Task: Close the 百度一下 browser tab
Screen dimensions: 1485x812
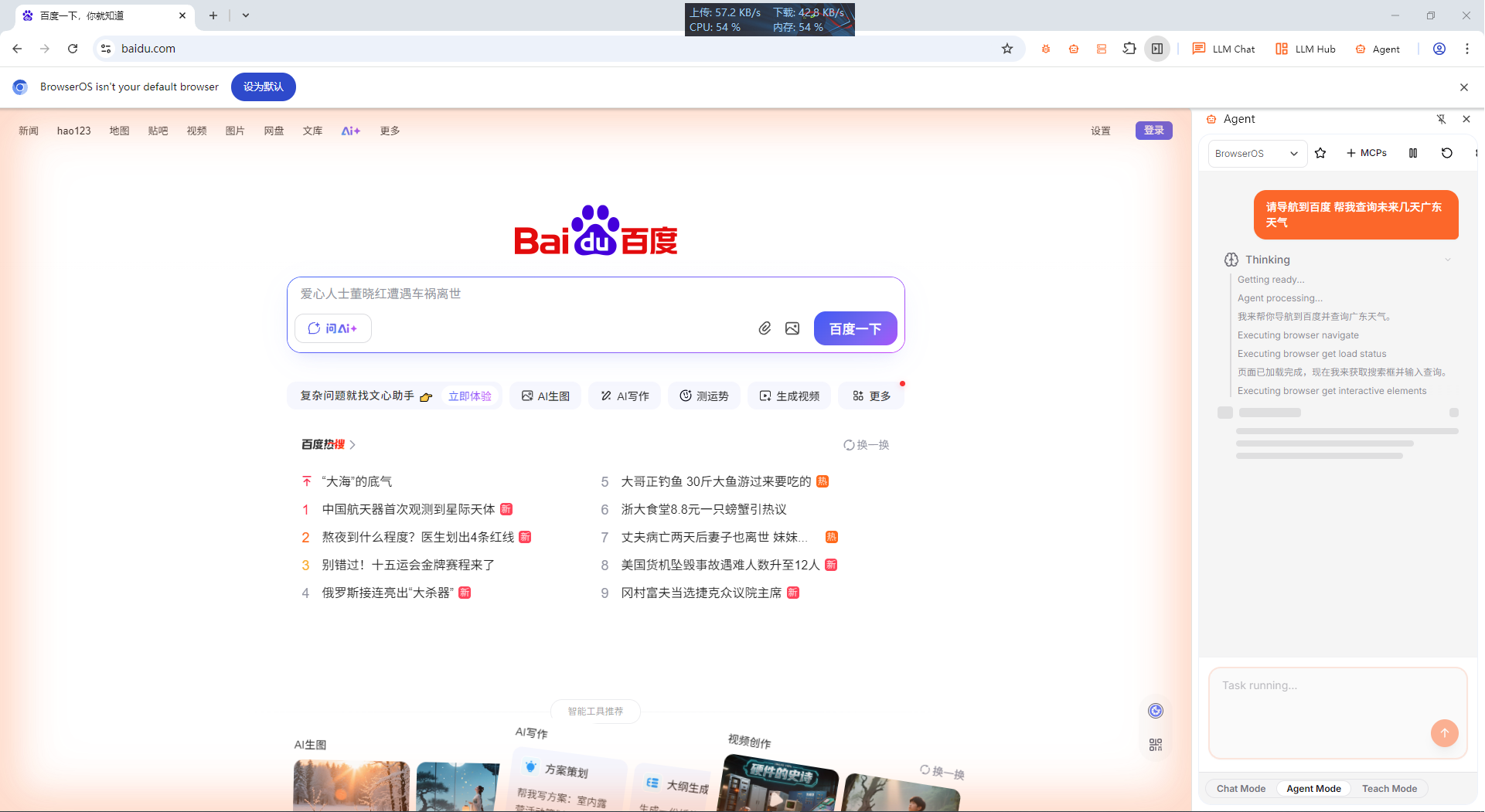Action: [182, 15]
